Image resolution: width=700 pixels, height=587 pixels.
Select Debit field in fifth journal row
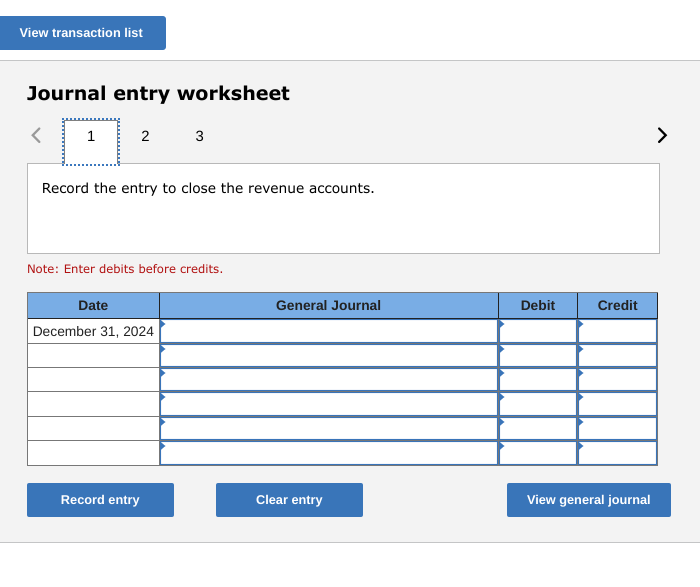538,429
